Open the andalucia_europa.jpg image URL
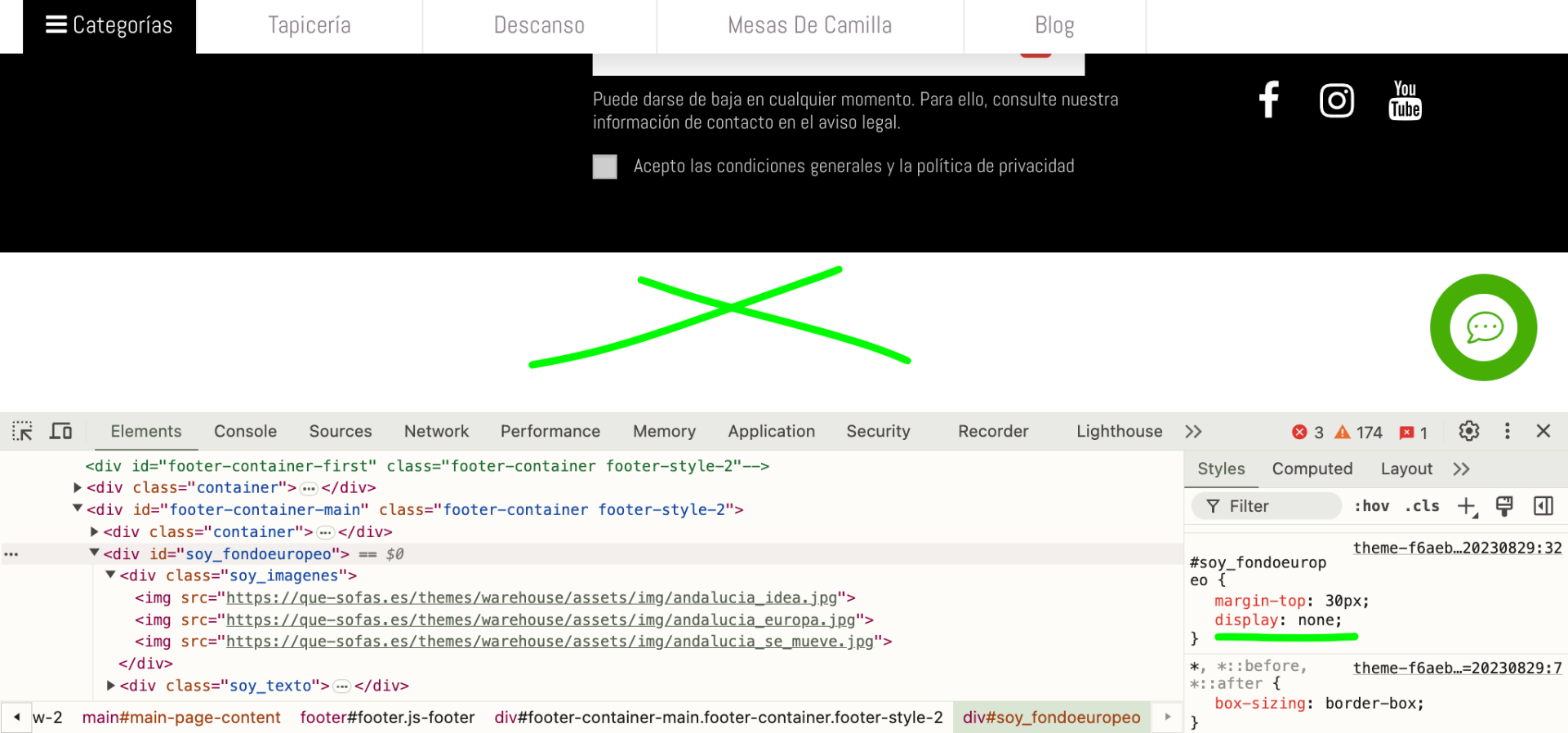The image size is (1568, 733). [541, 620]
